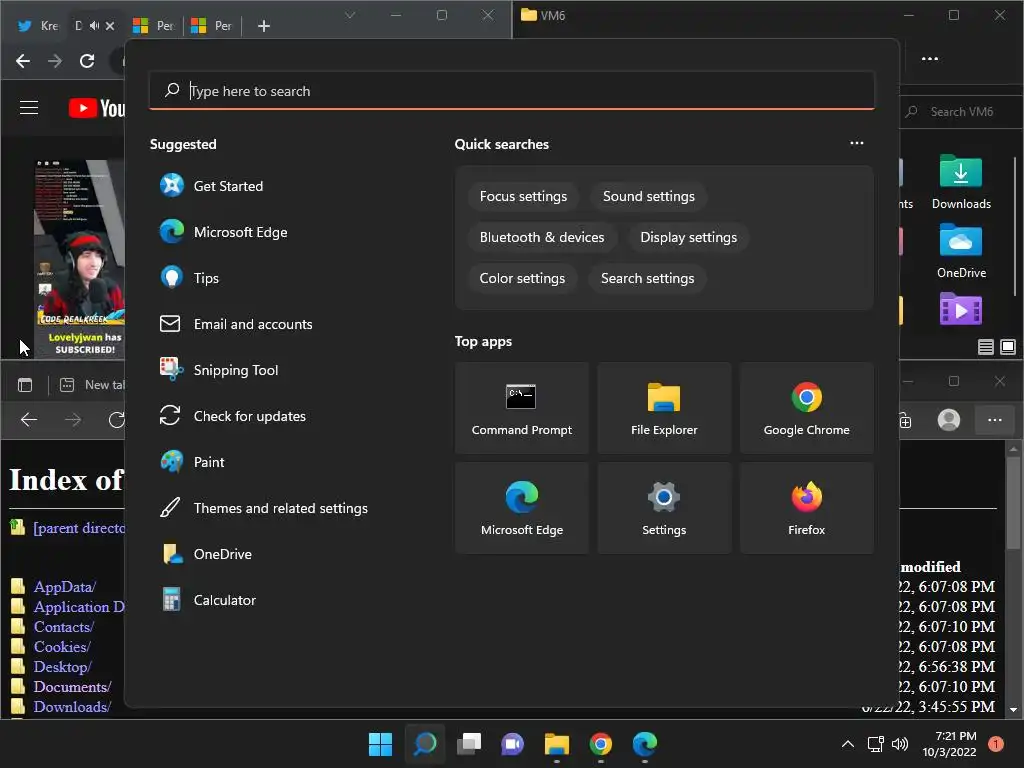Open the lower Edge window's menu
Screen dimensions: 1024x768
(994, 420)
